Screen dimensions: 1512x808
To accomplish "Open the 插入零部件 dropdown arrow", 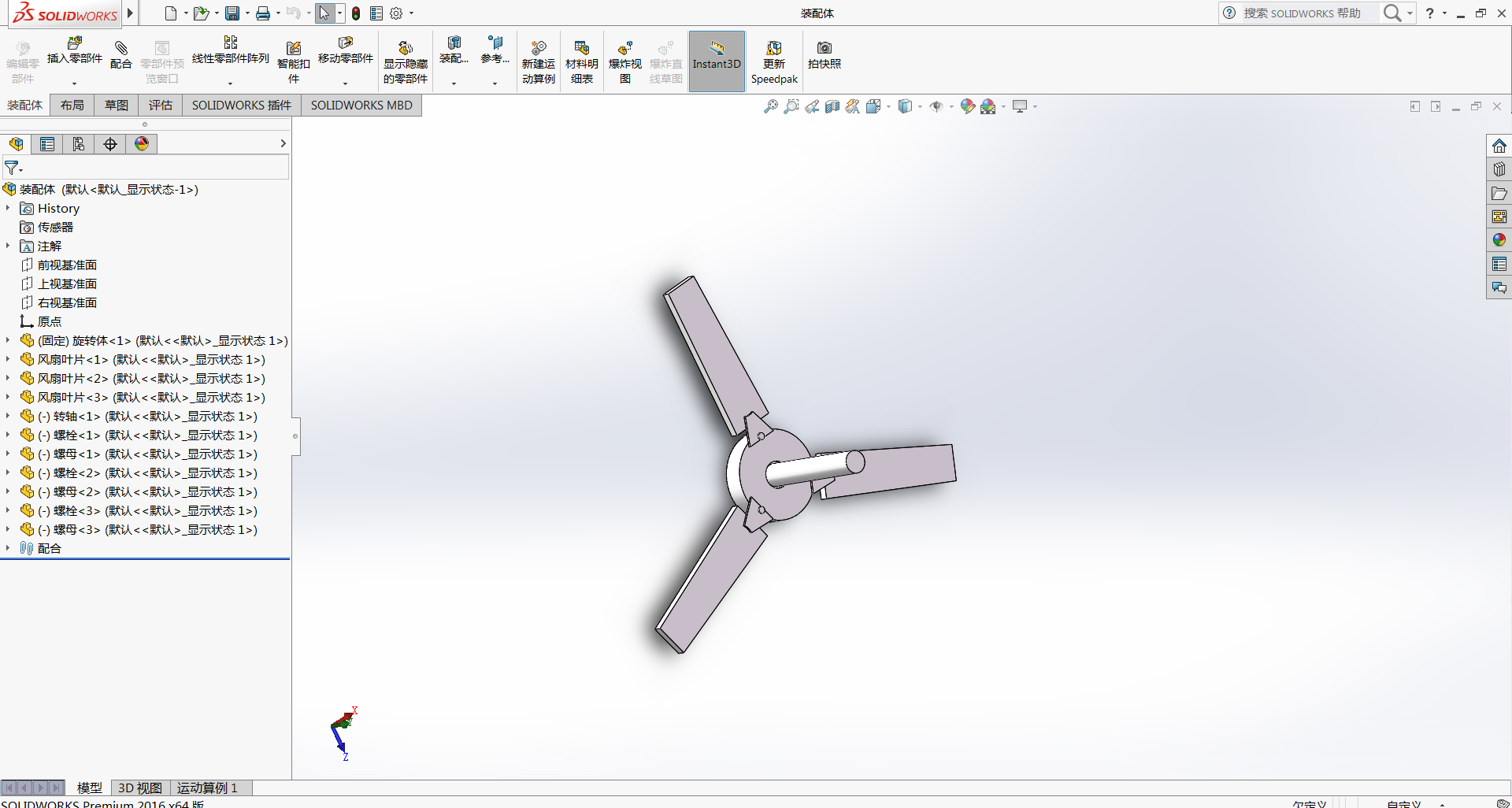I will pos(75,83).
